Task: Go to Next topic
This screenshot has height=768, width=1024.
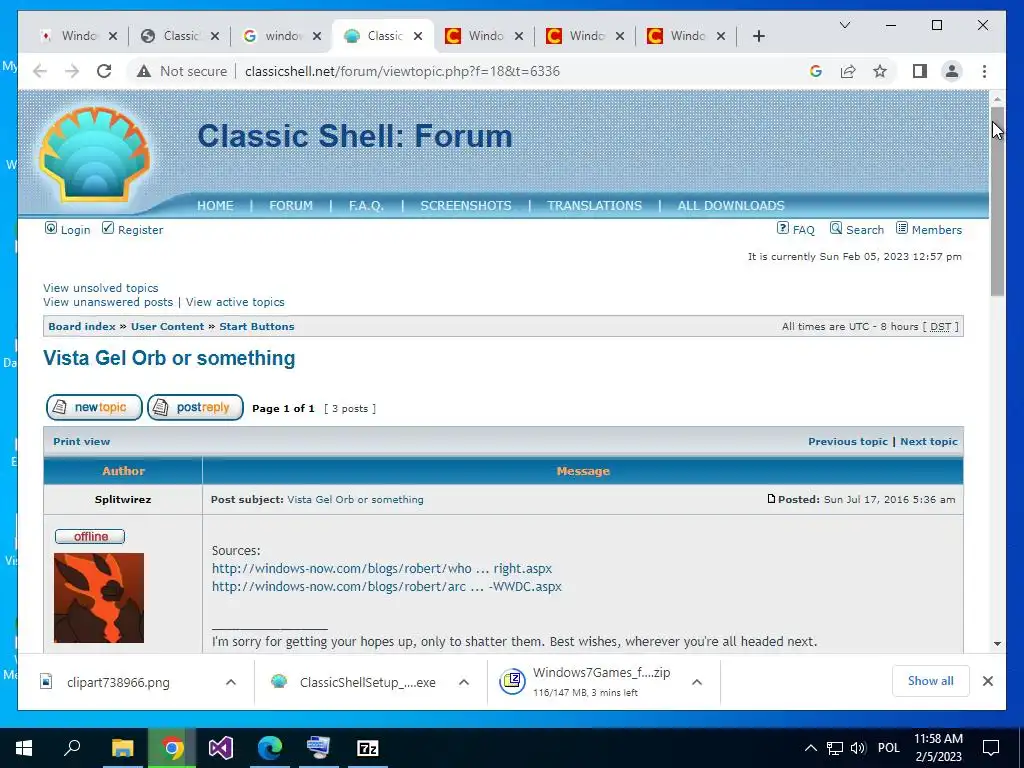Action: 929,441
